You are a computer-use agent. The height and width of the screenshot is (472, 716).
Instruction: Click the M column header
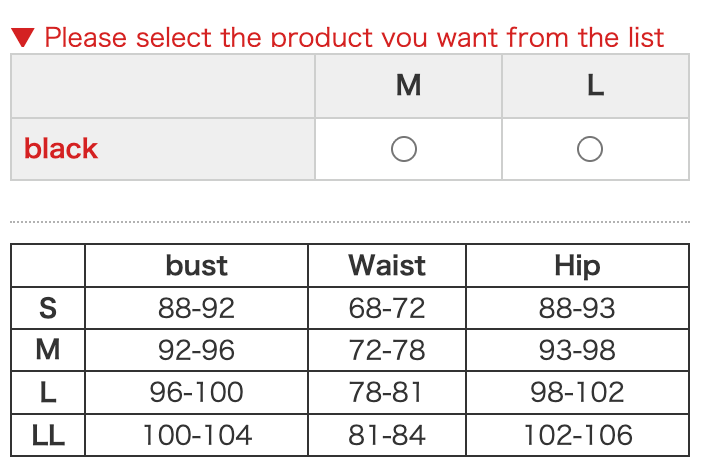[408, 86]
